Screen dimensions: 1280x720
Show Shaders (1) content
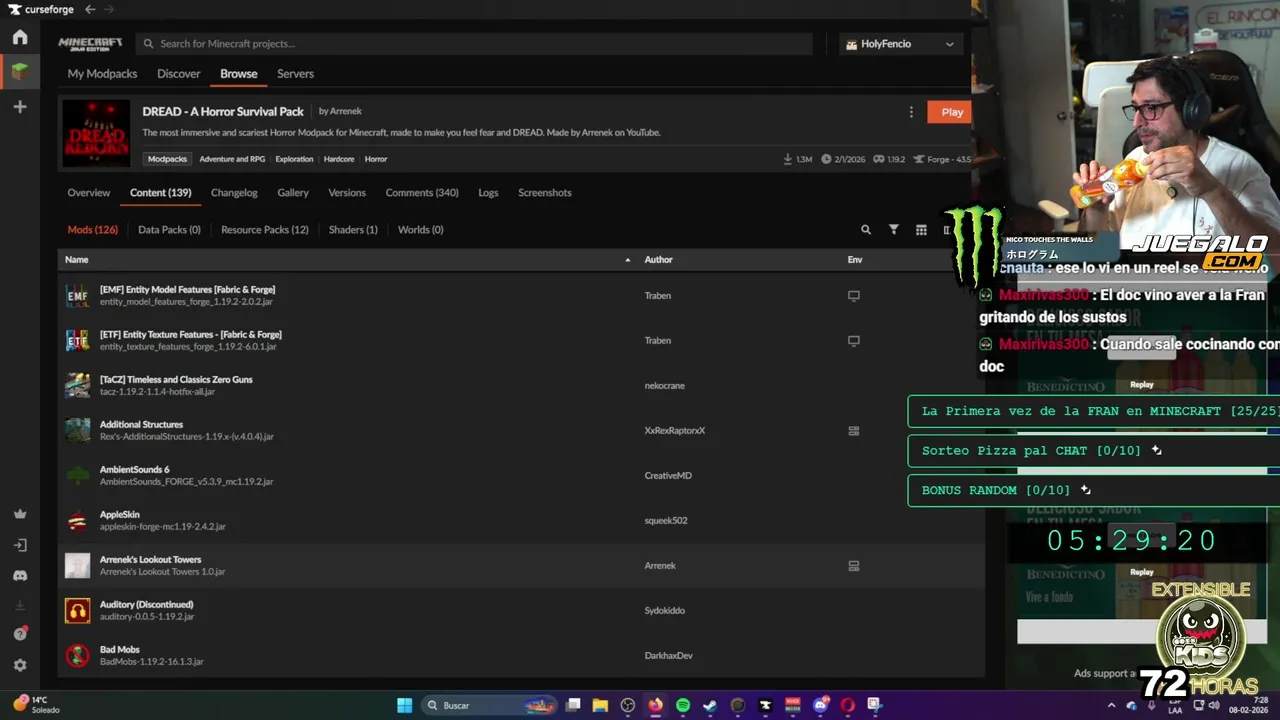353,230
